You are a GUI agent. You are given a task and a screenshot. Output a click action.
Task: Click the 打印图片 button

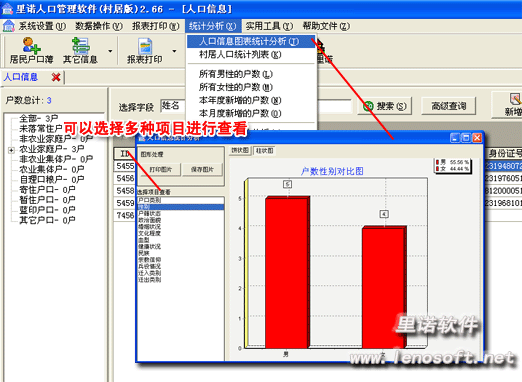(160, 169)
